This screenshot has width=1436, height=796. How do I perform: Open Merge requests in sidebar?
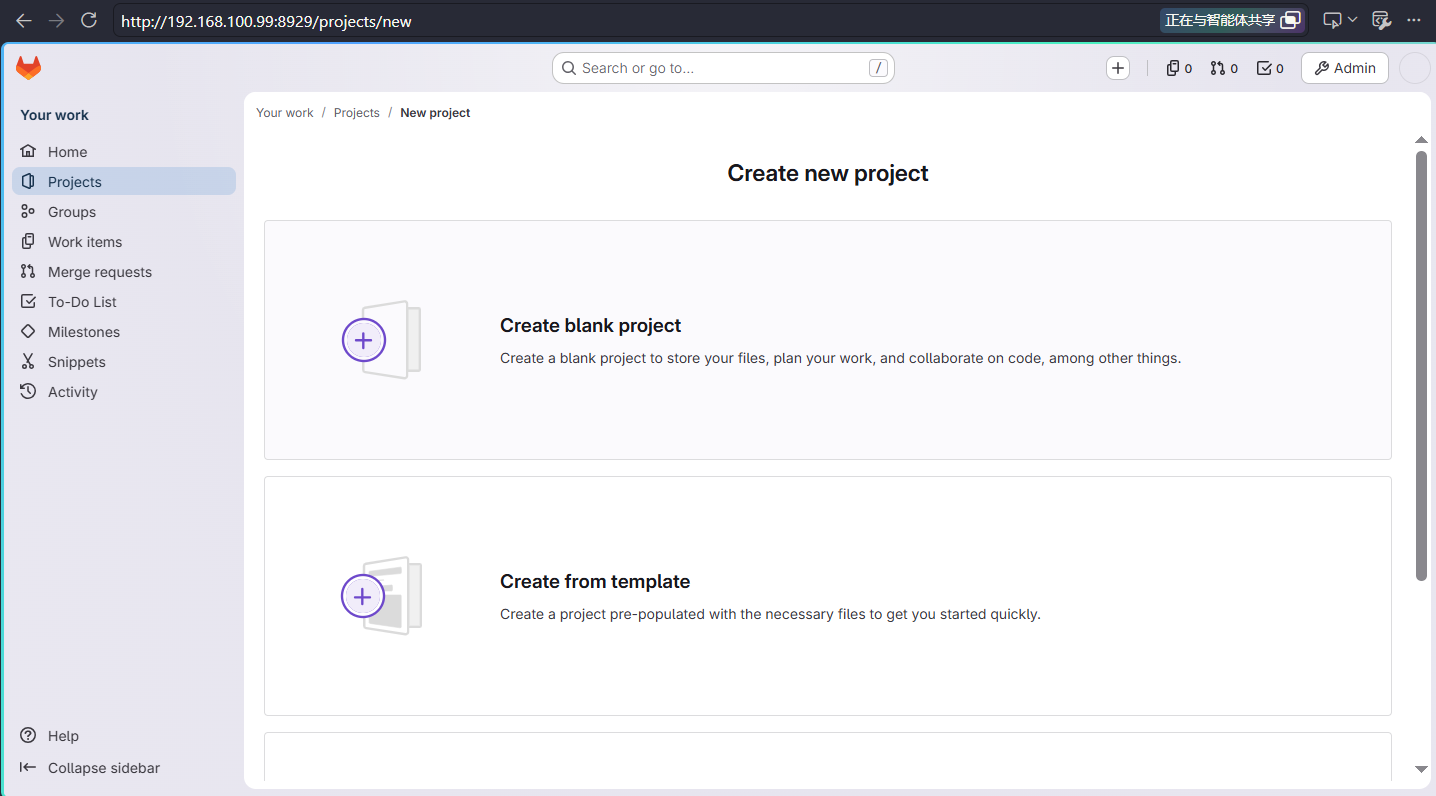[124, 272]
